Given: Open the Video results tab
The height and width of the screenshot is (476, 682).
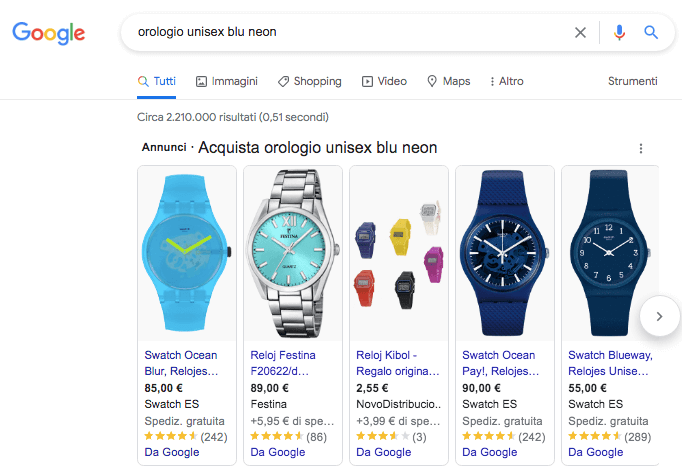Looking at the screenshot, I should (384, 81).
